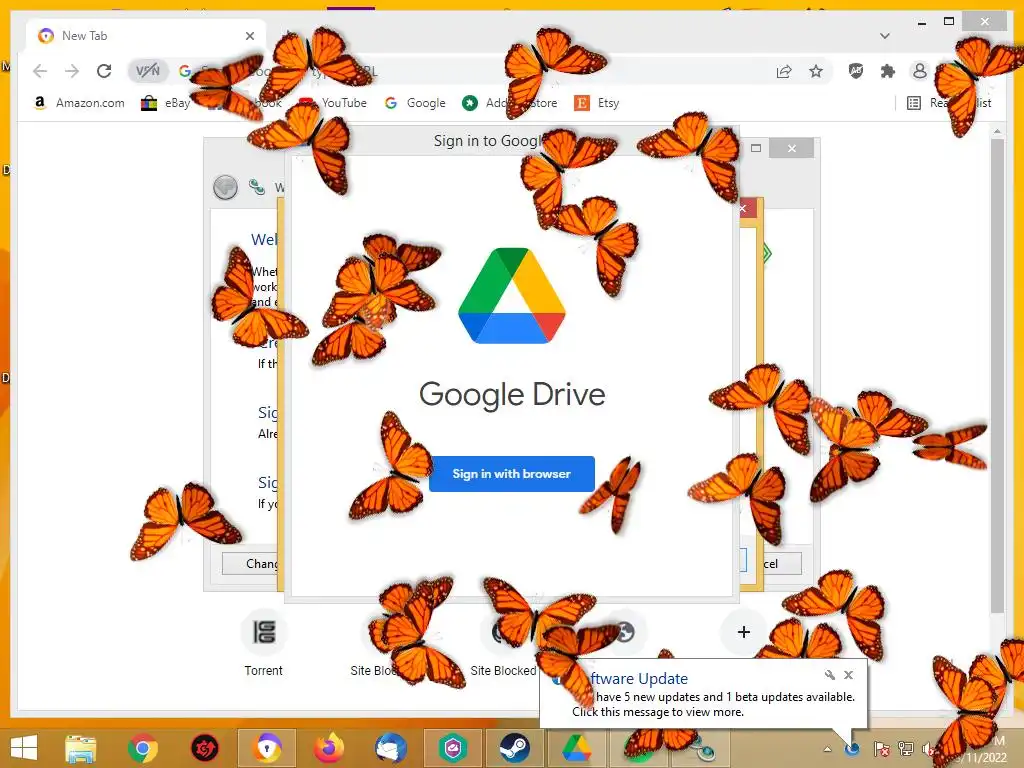This screenshot has width=1024, height=768.
Task: Click the browser vertical scrollbar
Action: coord(997,376)
